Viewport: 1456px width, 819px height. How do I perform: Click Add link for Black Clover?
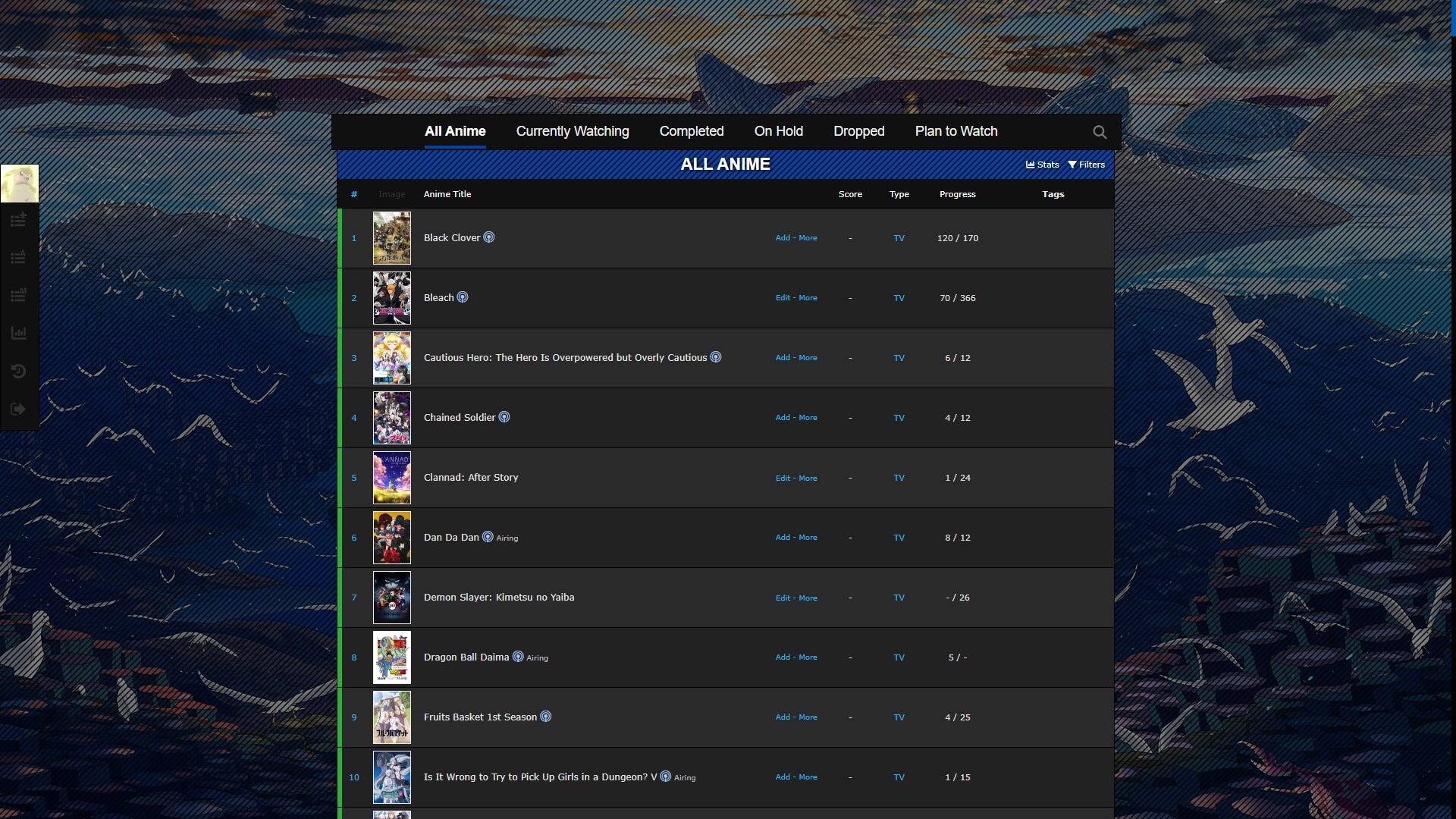tap(783, 238)
